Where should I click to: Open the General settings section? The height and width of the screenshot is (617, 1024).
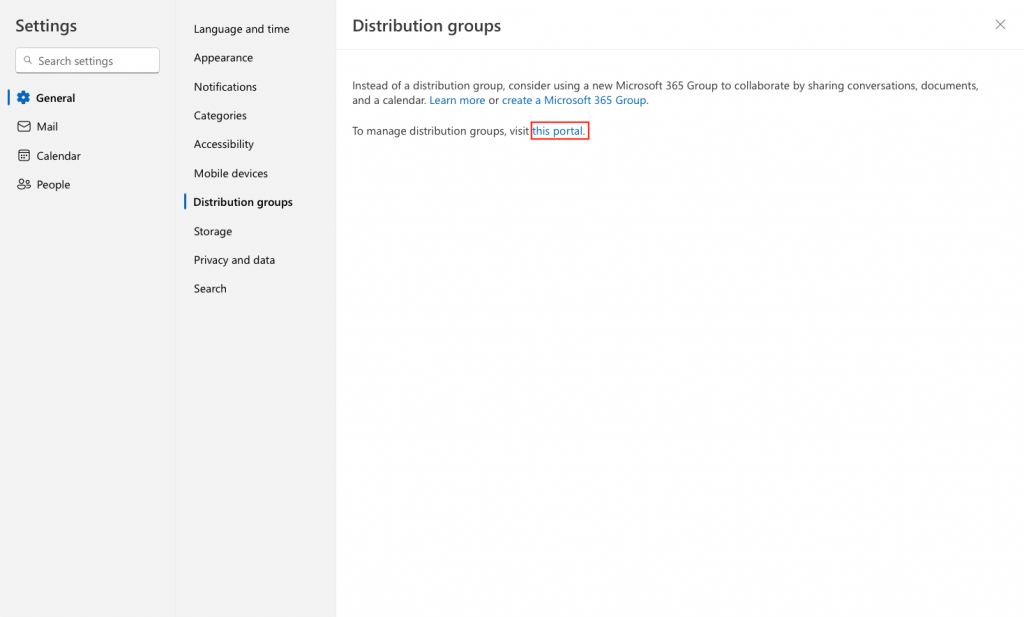[56, 98]
